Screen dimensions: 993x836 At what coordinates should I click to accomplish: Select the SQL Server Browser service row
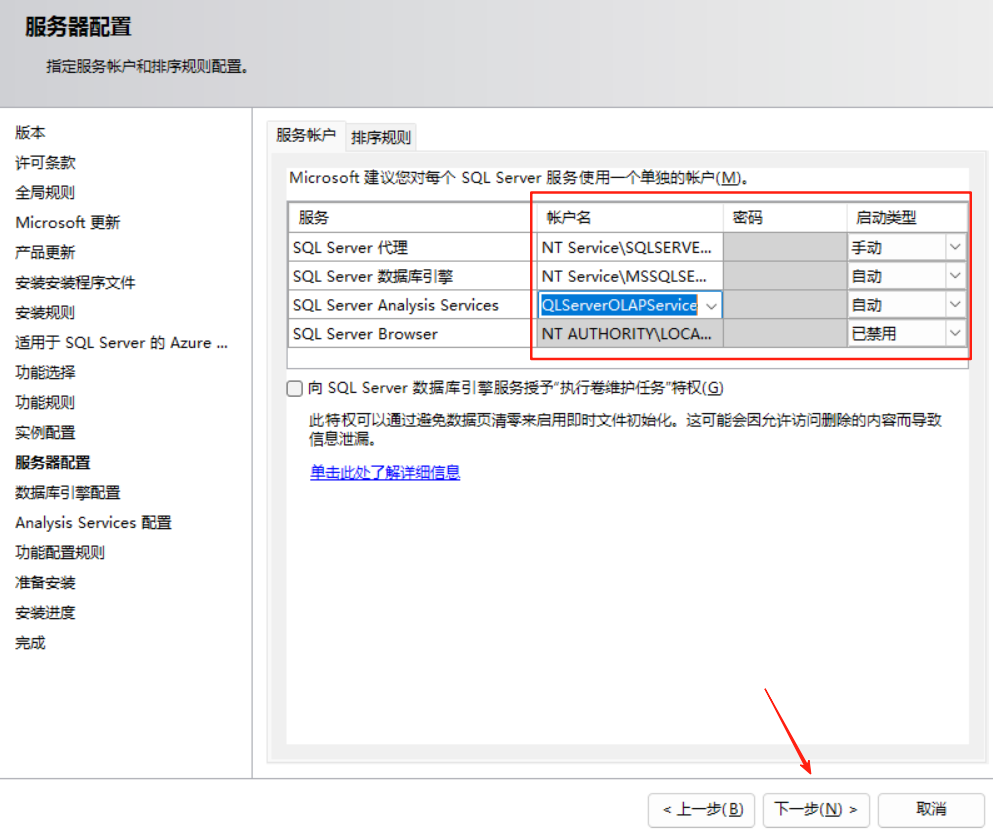(412, 333)
